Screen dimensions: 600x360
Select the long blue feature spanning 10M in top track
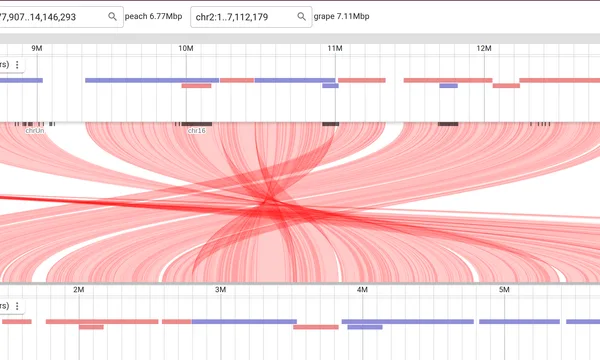tap(152, 80)
